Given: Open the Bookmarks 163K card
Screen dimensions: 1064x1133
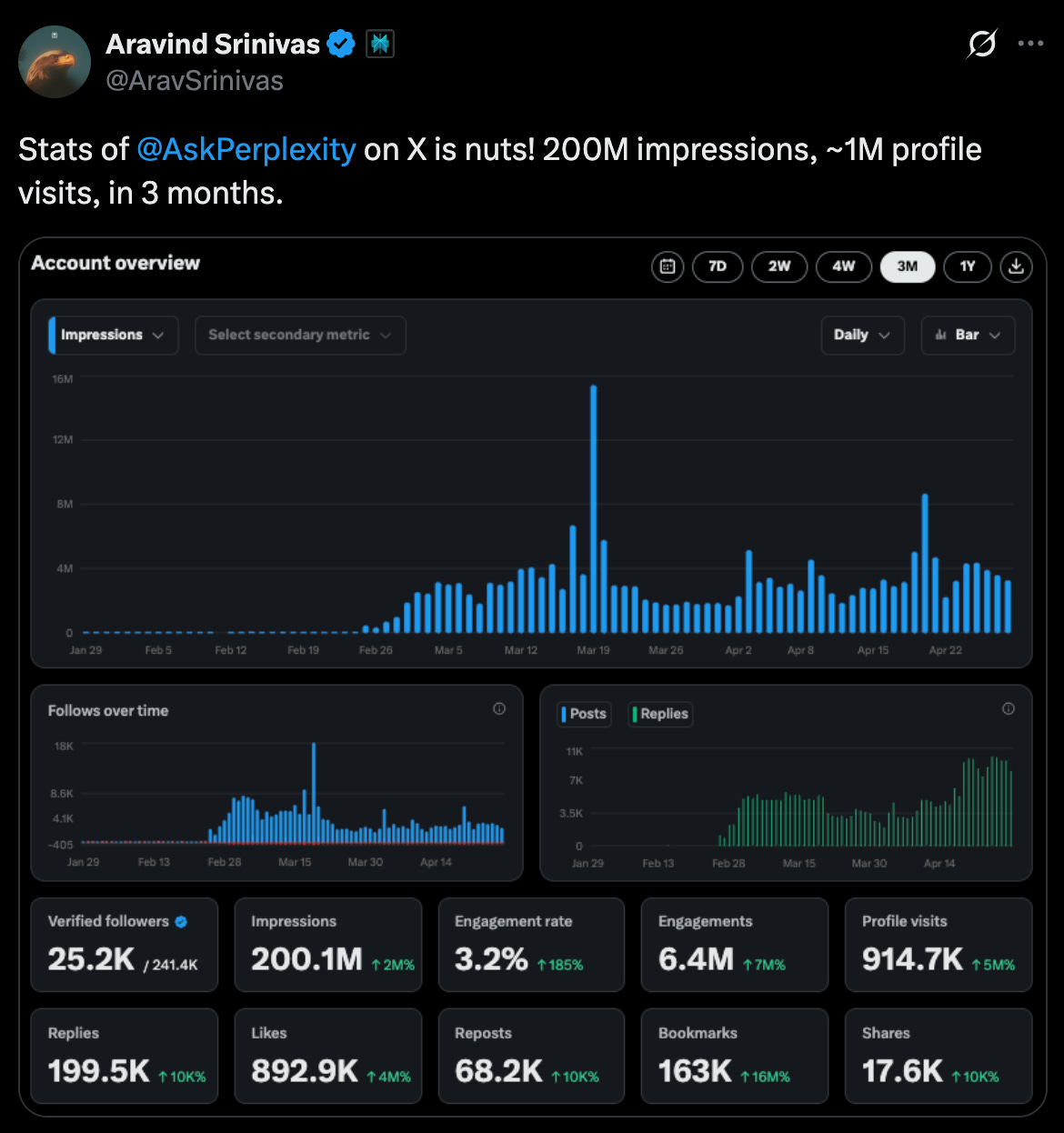Looking at the screenshot, I should (735, 1056).
